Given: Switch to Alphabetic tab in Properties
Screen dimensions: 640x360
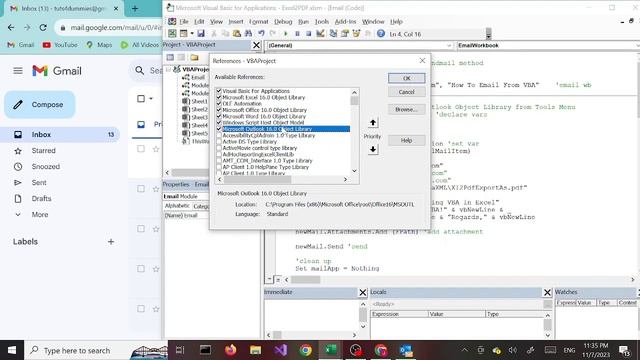Looking at the screenshot, I should (177, 206).
